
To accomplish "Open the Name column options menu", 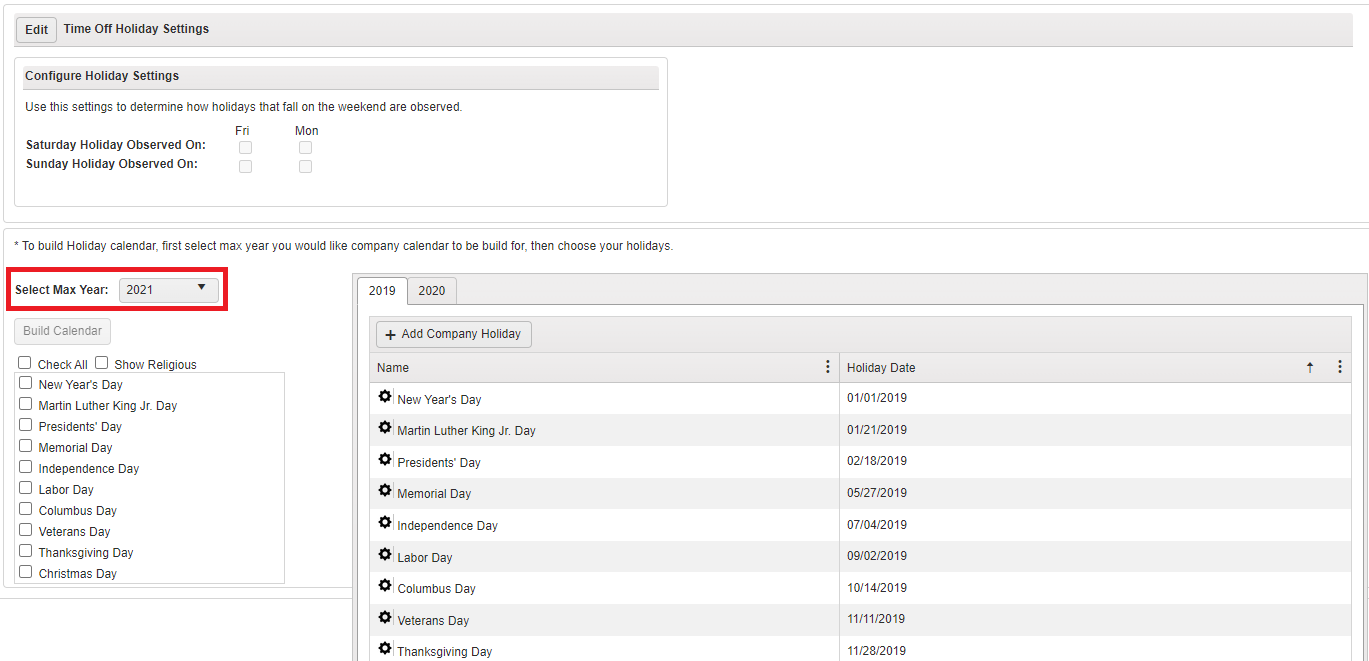I will click(827, 366).
